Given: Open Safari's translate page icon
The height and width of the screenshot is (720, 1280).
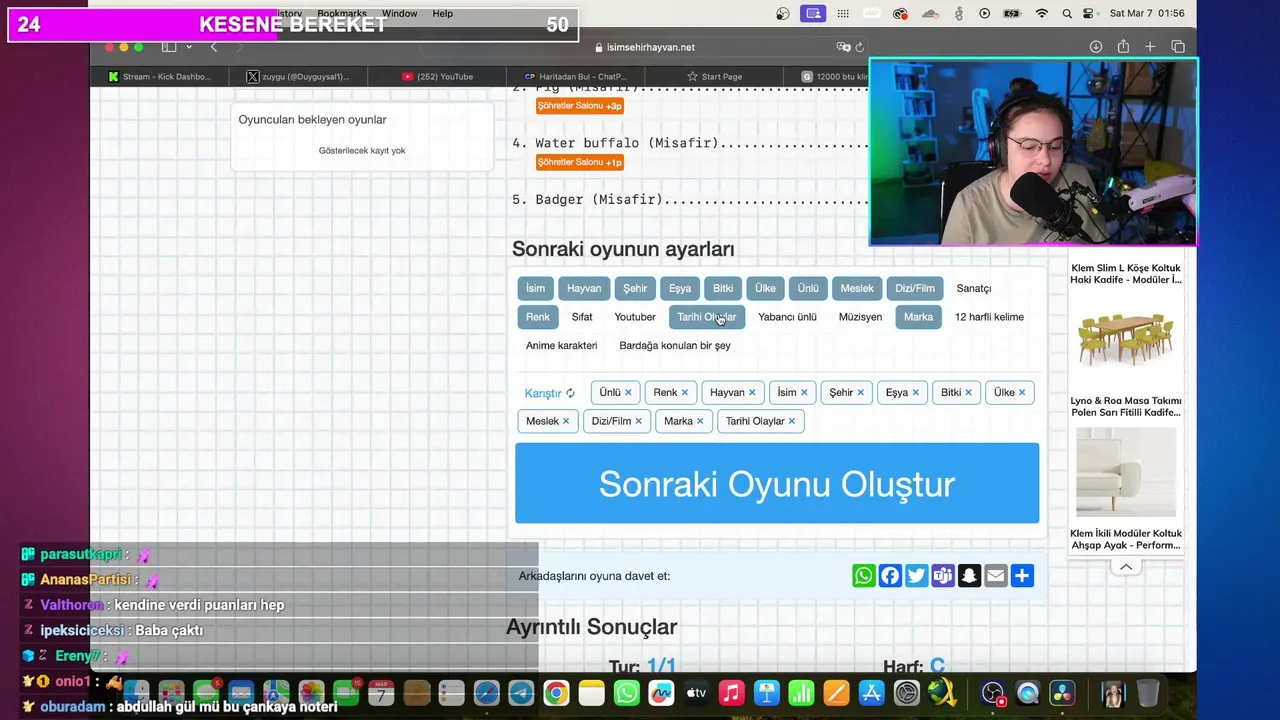Looking at the screenshot, I should pyautogui.click(x=843, y=47).
